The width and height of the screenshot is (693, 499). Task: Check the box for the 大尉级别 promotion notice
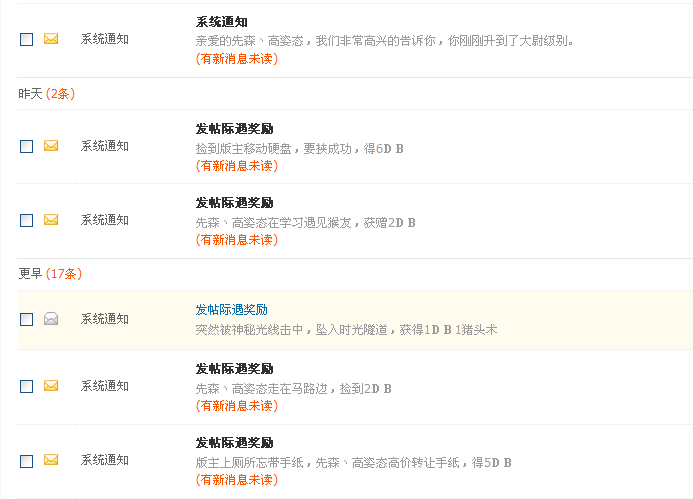[x=27, y=39]
